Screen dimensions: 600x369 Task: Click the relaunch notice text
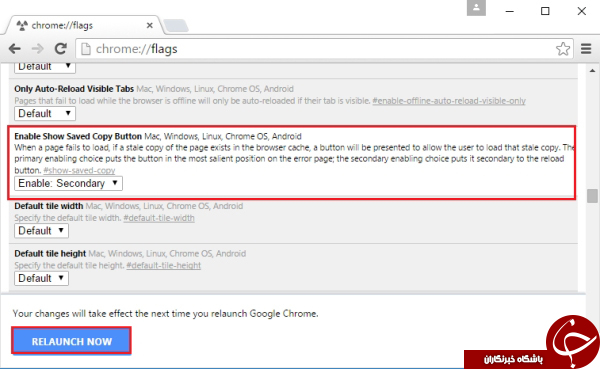pyautogui.click(x=165, y=313)
